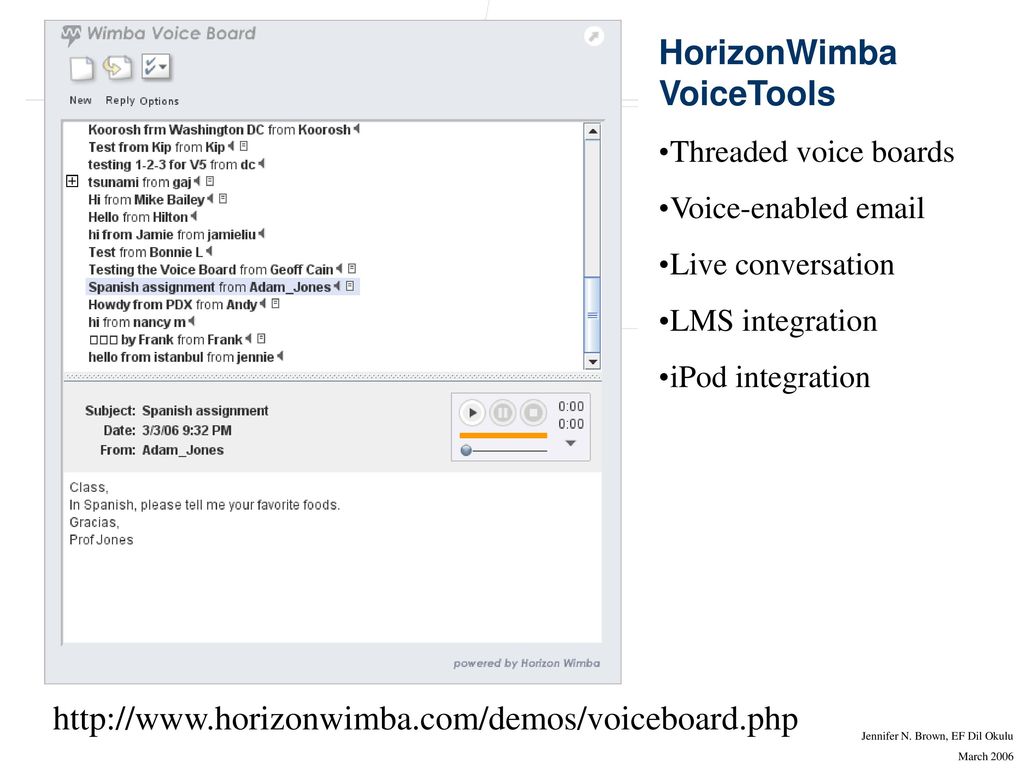Click the 'Date: 3/3/06 9:32 PM' value
This screenshot has height=768, width=1024.
tap(187, 430)
